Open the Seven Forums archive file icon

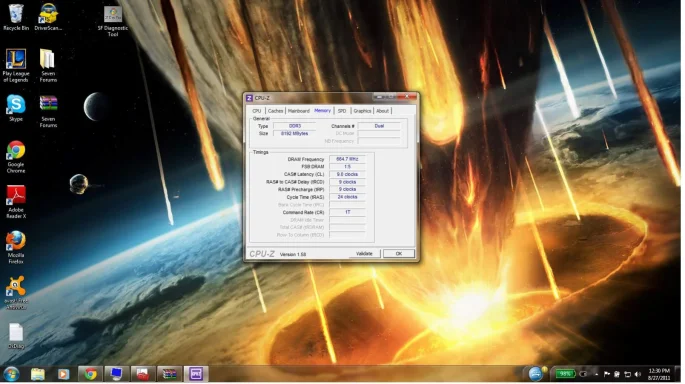(x=48, y=111)
